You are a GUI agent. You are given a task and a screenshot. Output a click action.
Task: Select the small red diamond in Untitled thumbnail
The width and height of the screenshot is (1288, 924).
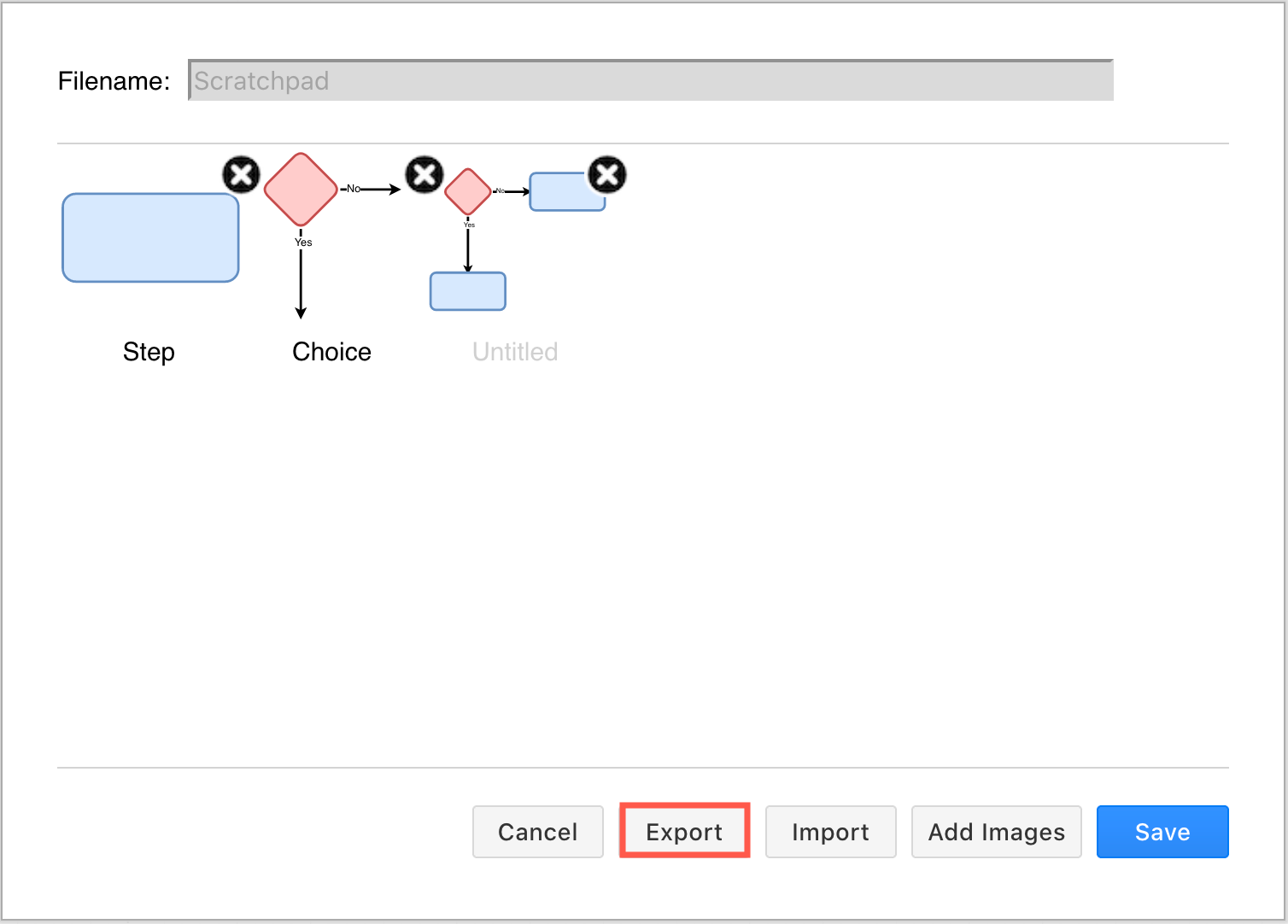tap(467, 191)
